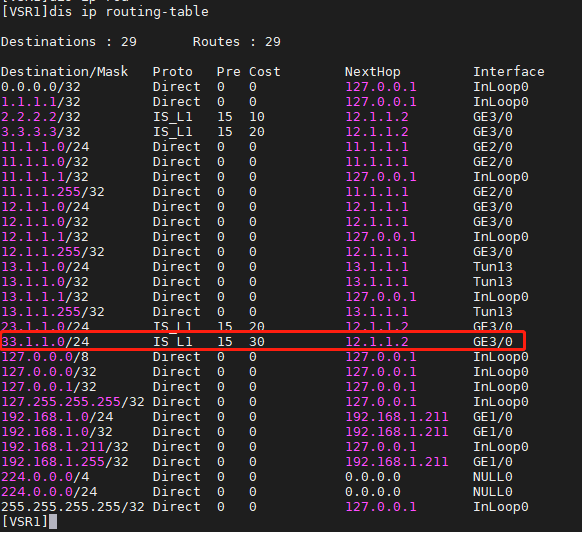
Task: Click the [VSR1] prompt cursor at bottom
Action: click(53, 521)
